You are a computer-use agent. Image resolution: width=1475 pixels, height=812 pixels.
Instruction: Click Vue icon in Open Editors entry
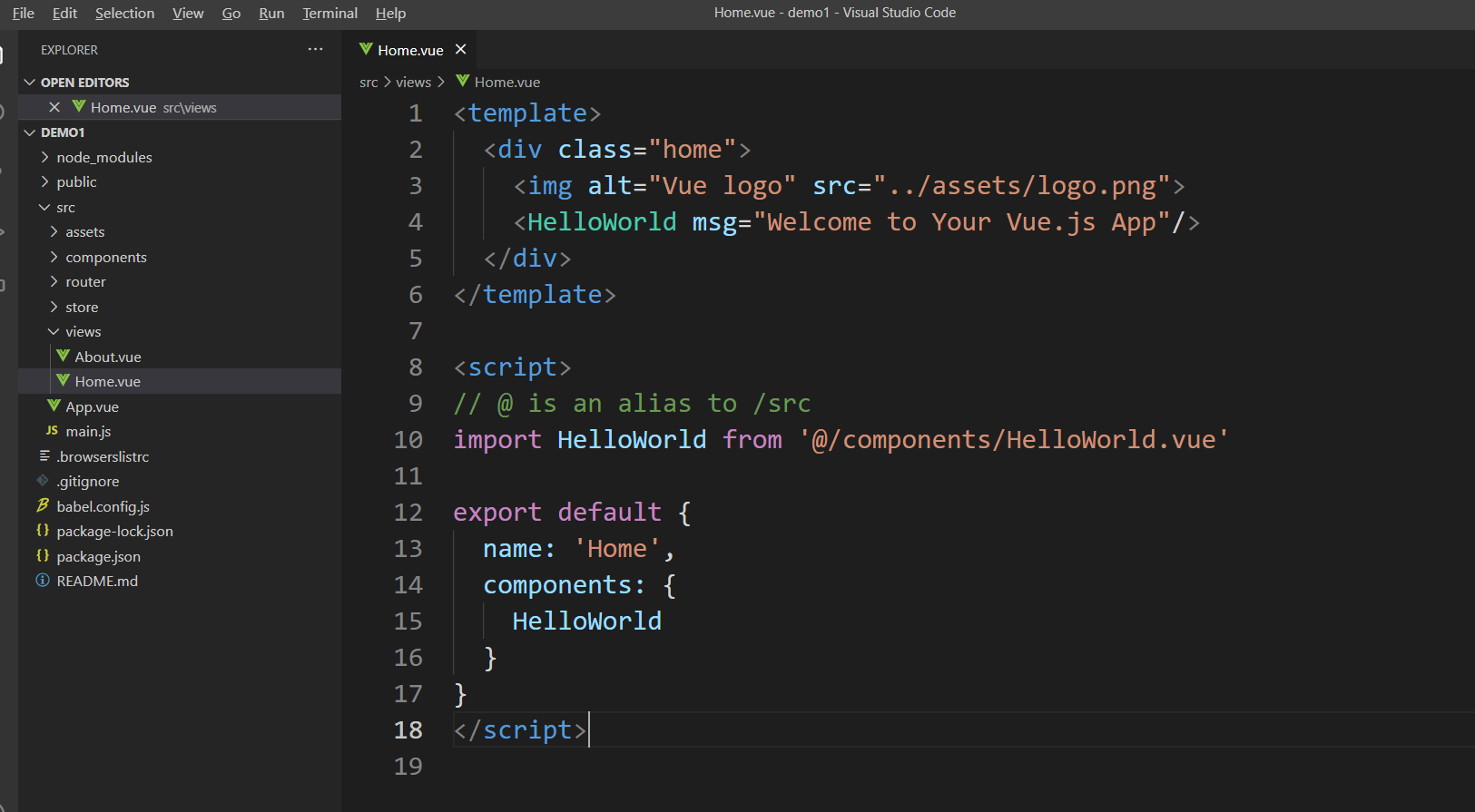[79, 106]
